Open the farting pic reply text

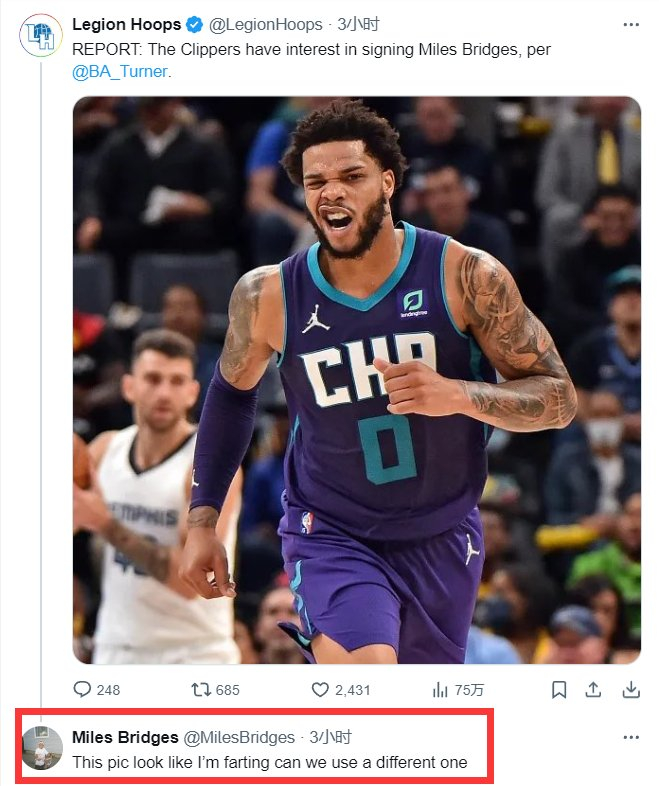point(270,762)
